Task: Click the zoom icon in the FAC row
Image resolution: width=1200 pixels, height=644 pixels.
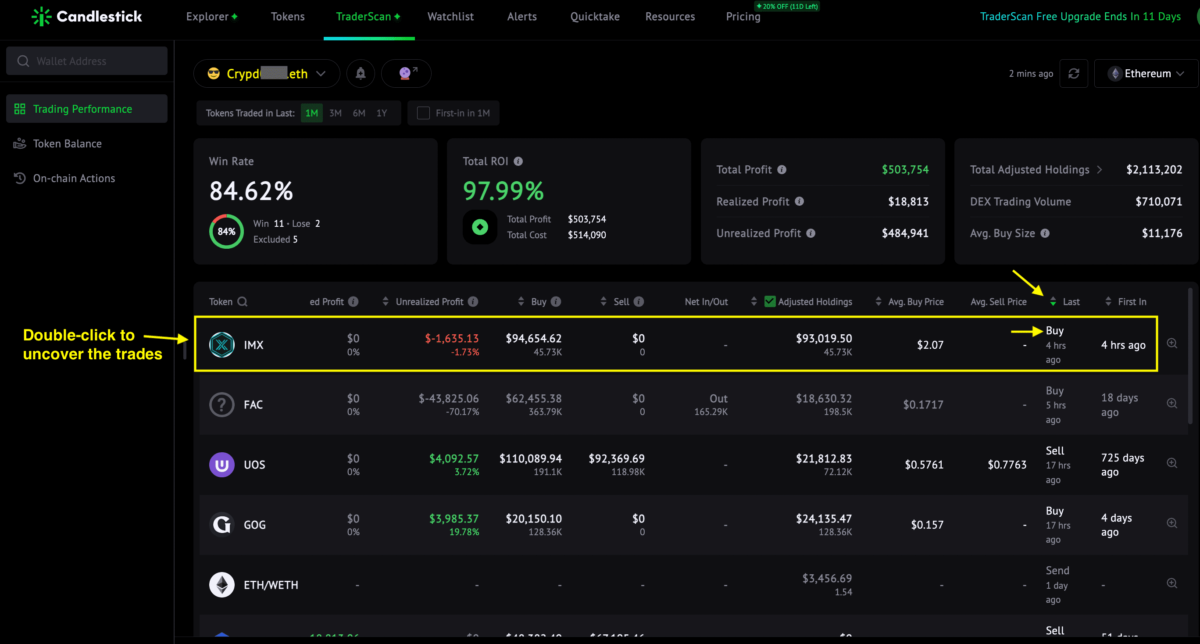Action: coord(1172,404)
